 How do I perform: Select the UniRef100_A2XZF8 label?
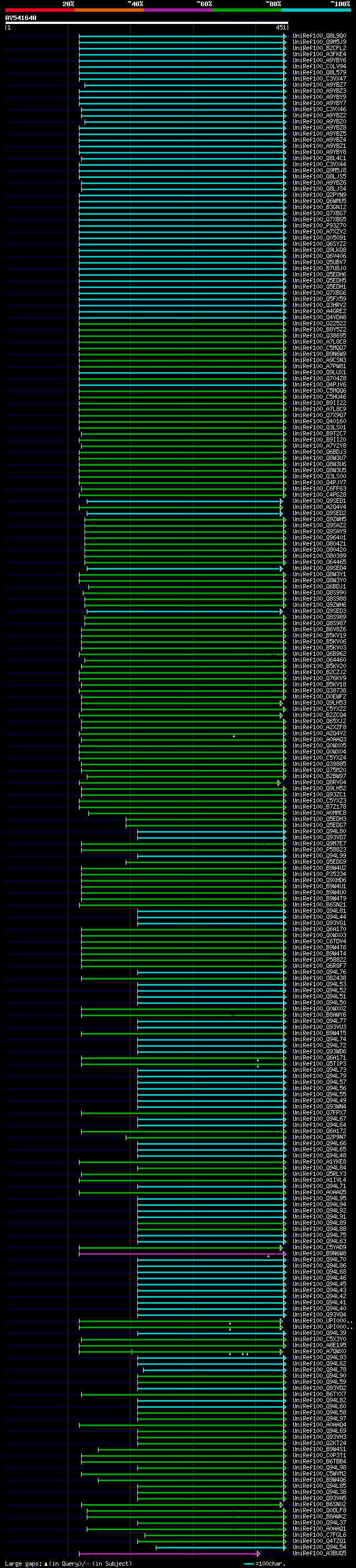319,728
